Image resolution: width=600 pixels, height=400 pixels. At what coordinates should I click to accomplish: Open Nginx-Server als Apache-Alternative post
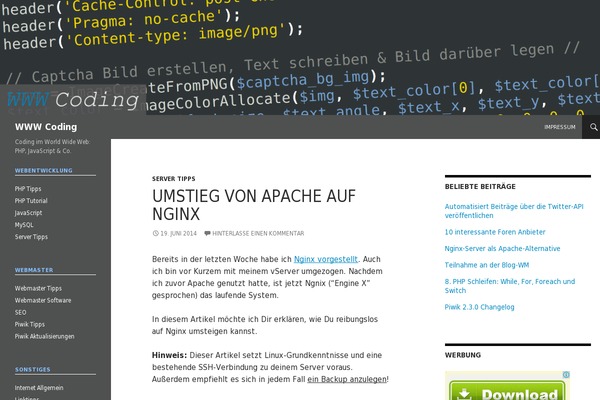[x=502, y=248]
